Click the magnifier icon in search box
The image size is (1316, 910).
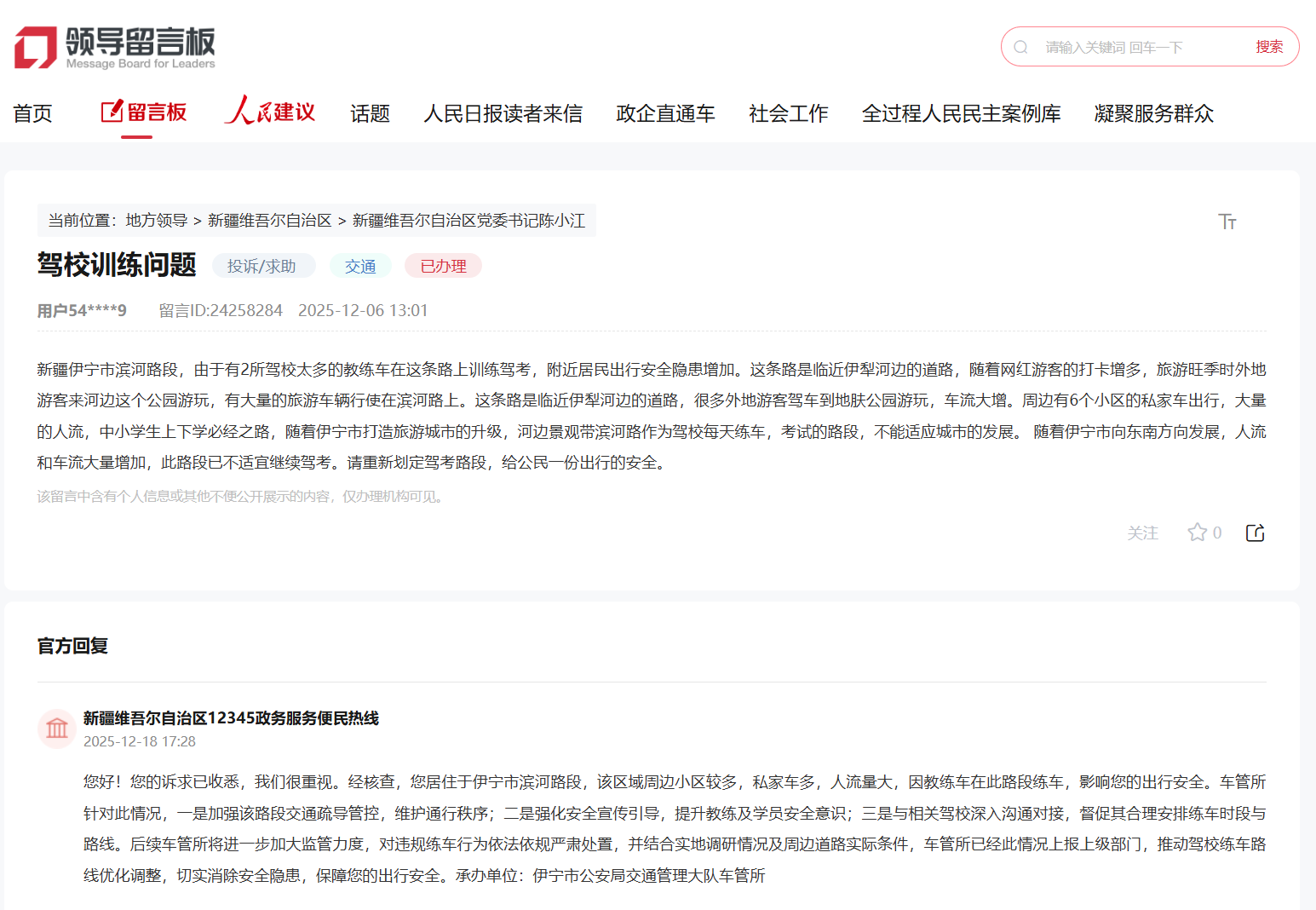(1020, 47)
